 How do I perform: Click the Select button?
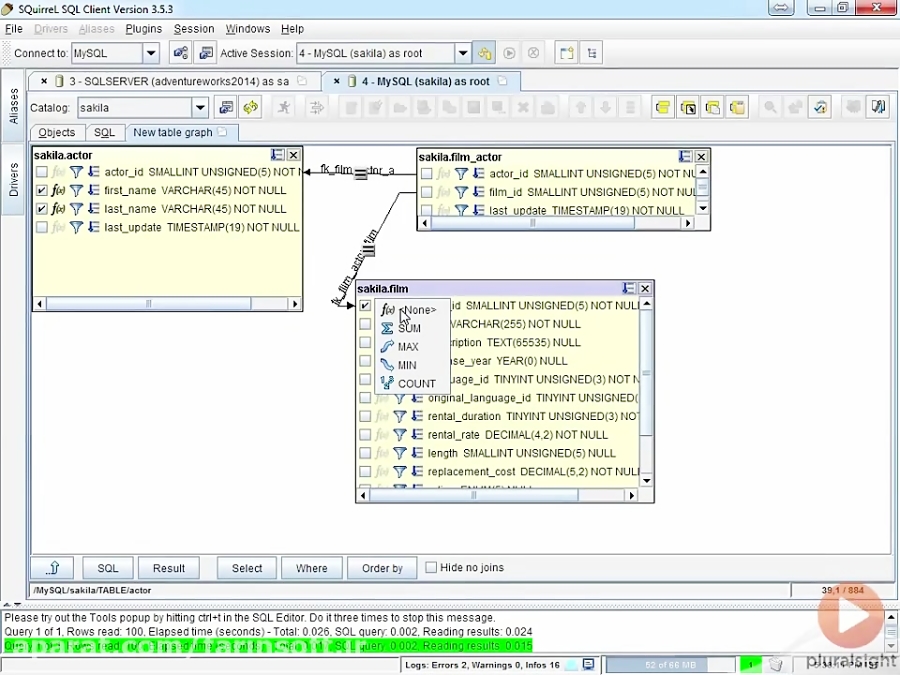pos(247,568)
